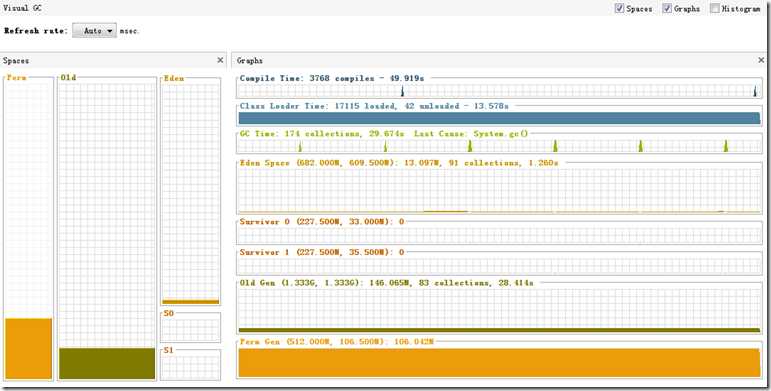Click the Eden Space graph label
The width and height of the screenshot is (771, 391).
(x=399, y=163)
